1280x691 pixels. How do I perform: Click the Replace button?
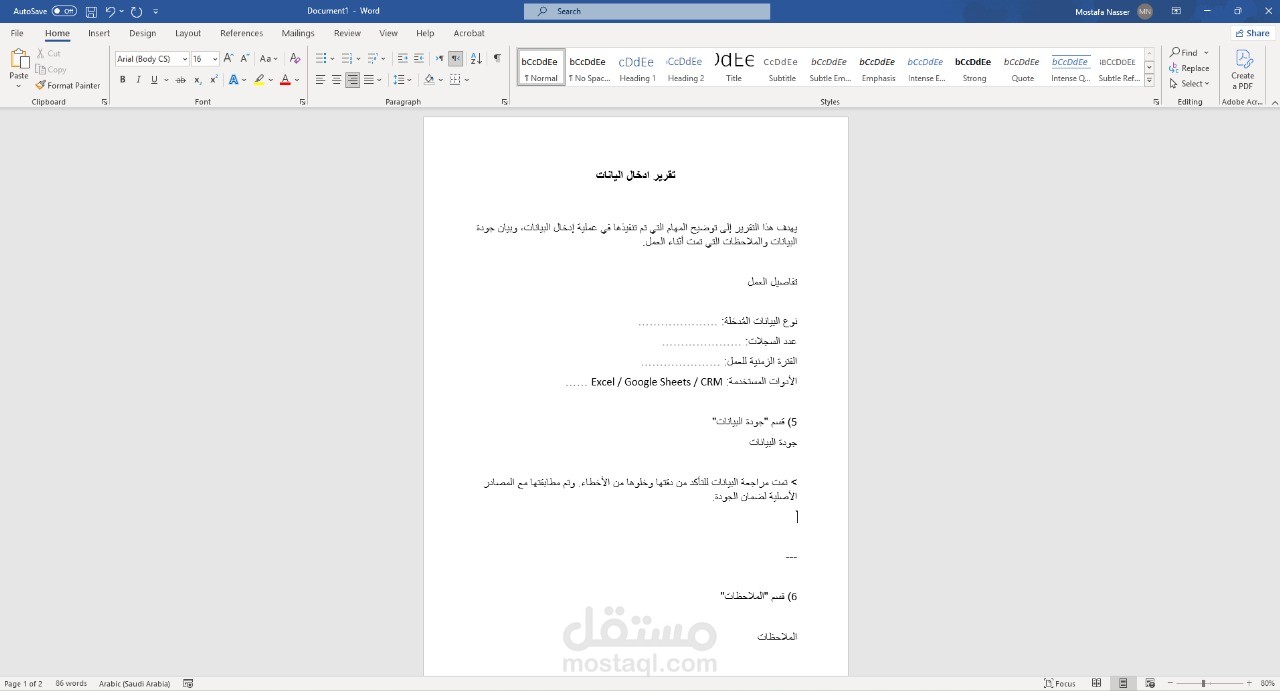pos(1190,68)
